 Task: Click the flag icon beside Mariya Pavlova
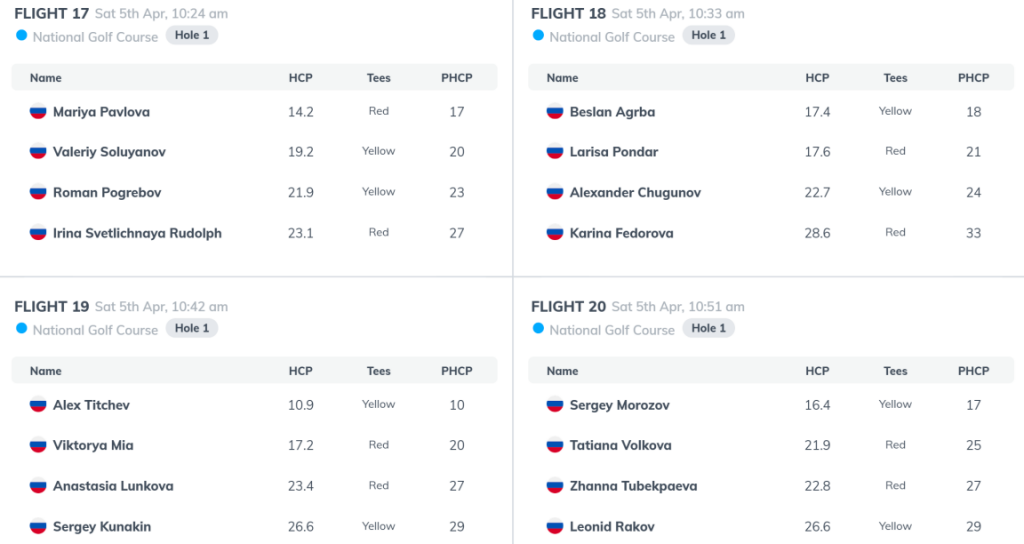[38, 112]
